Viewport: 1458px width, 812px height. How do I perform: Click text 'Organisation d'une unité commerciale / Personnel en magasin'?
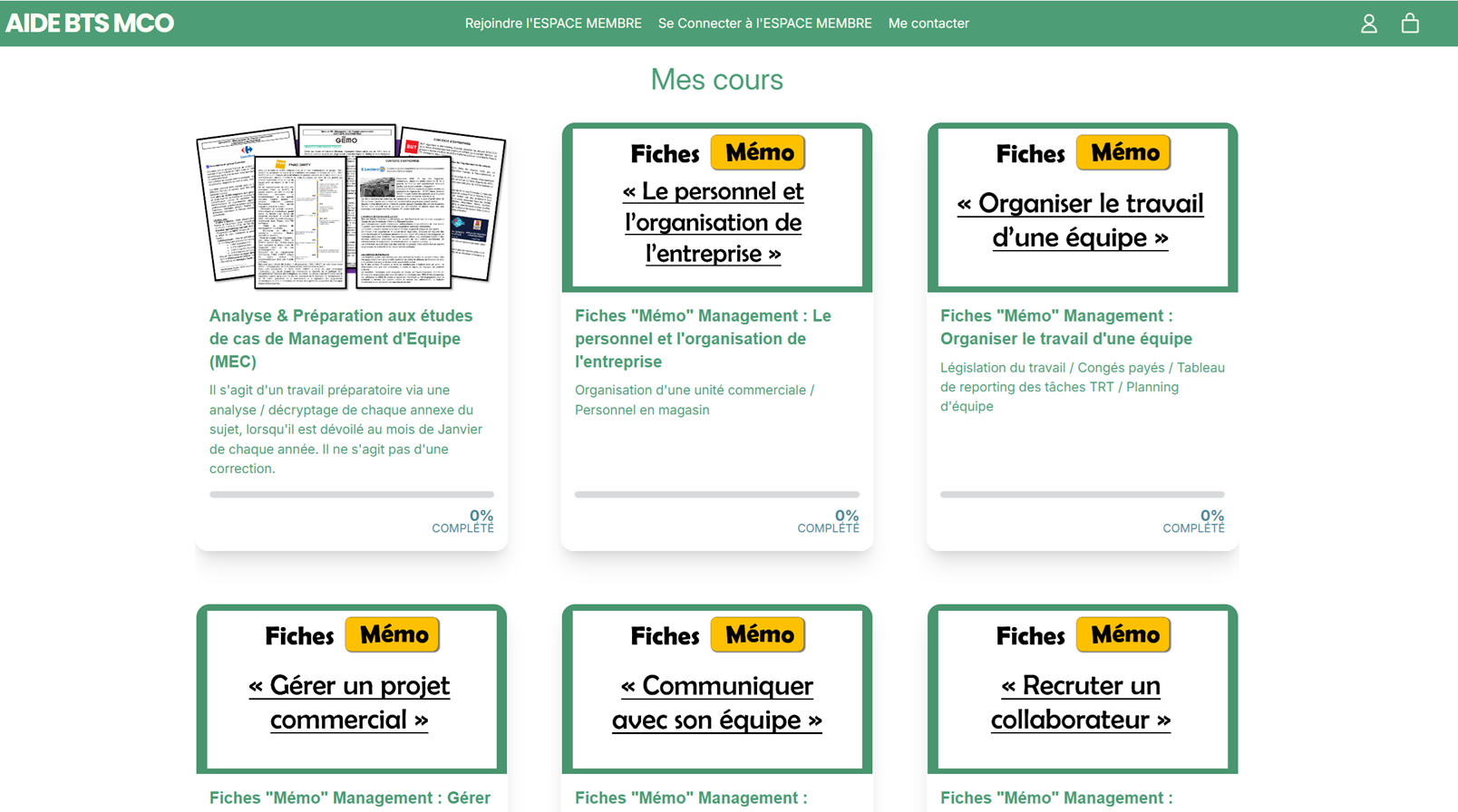[x=695, y=400]
